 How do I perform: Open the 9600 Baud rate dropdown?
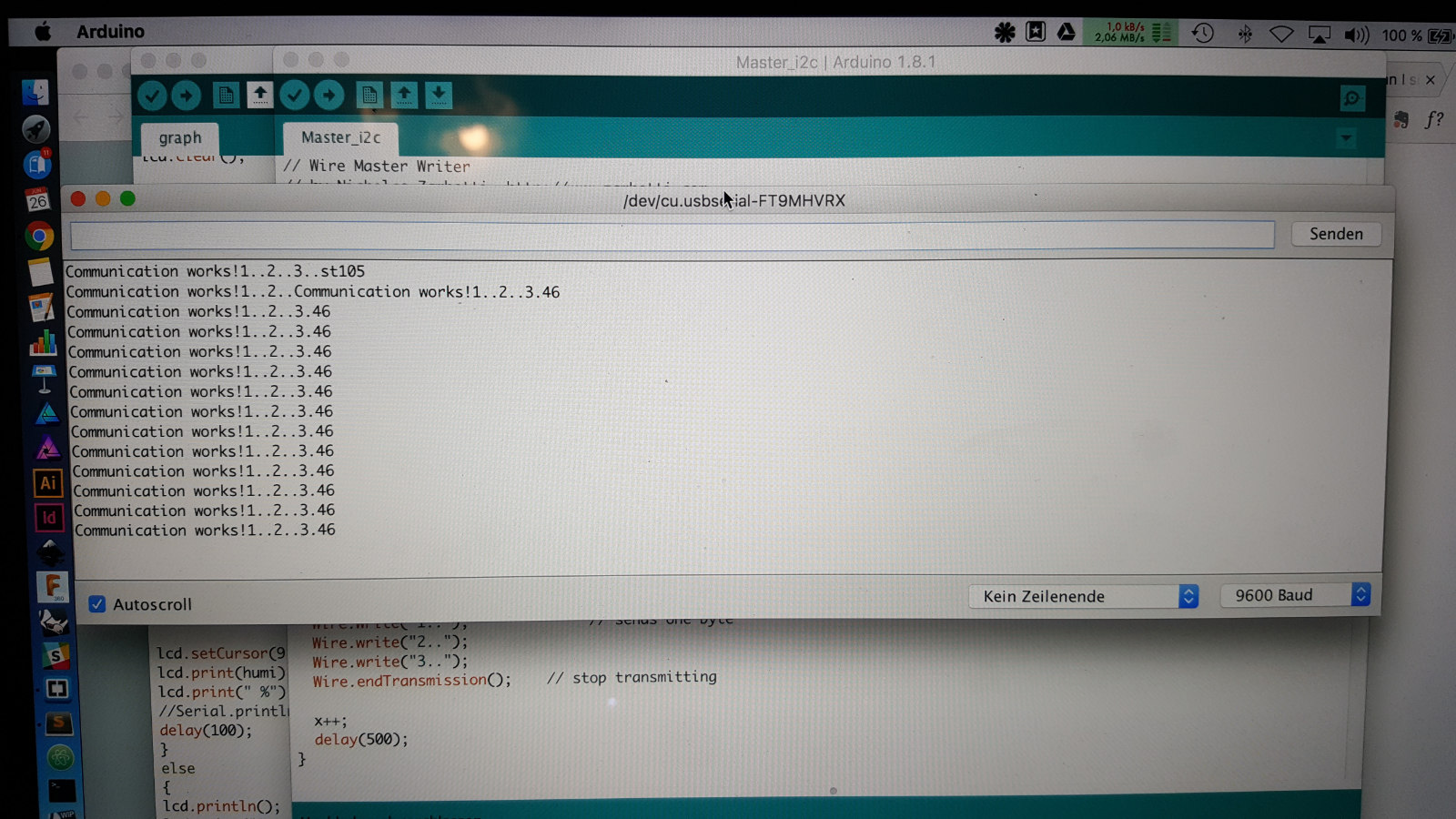(x=1295, y=595)
